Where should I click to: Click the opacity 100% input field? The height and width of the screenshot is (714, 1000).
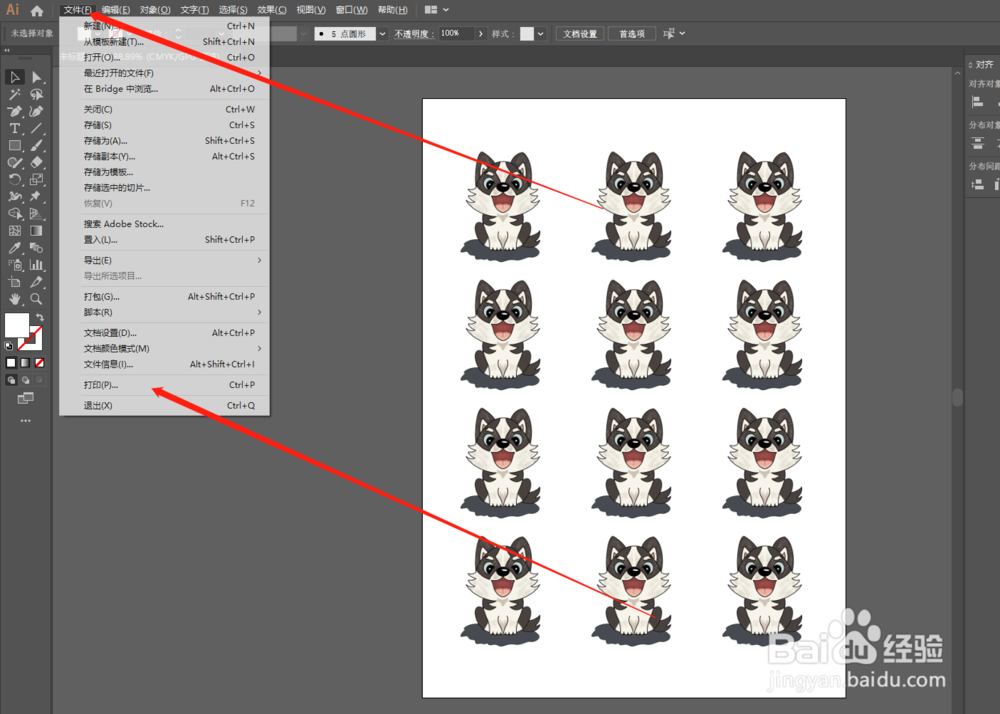pos(456,34)
